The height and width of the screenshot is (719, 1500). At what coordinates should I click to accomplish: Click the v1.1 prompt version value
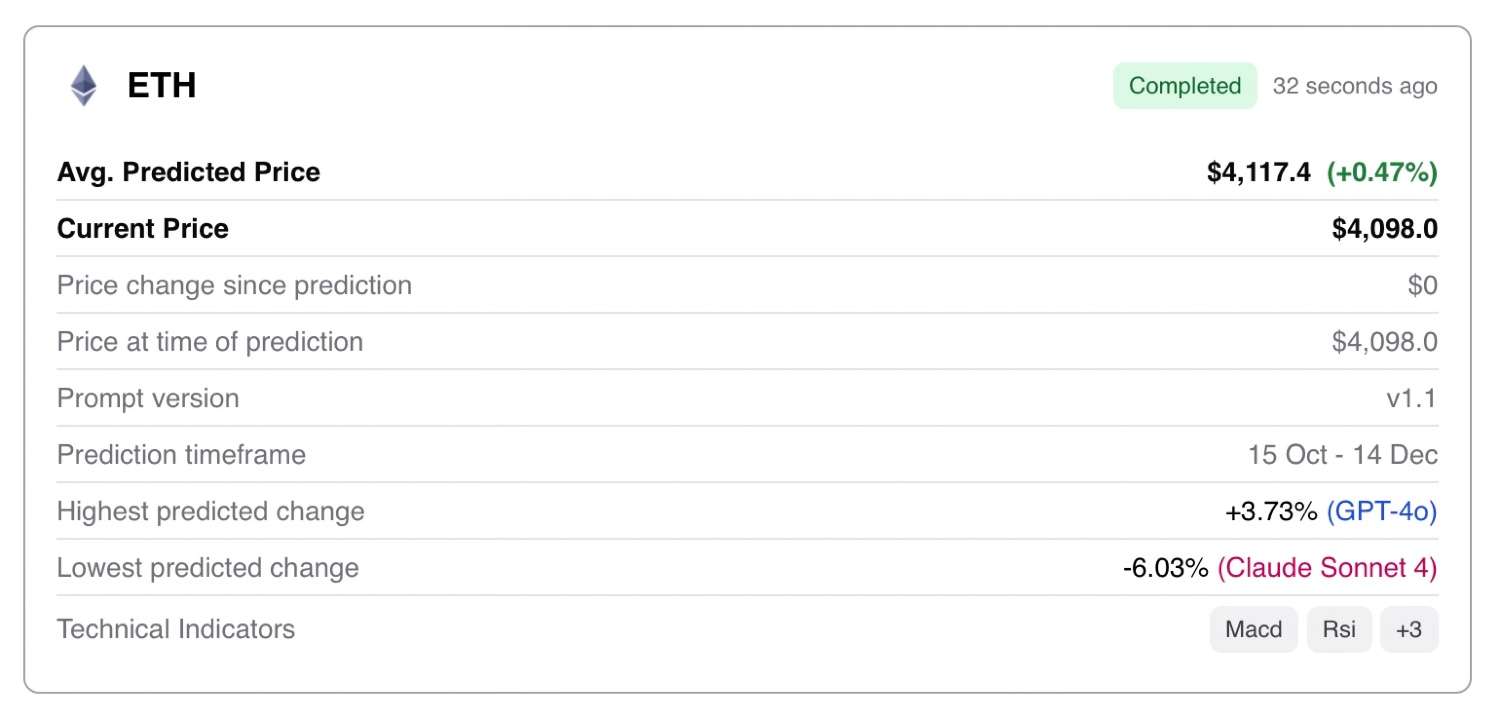(1410, 398)
